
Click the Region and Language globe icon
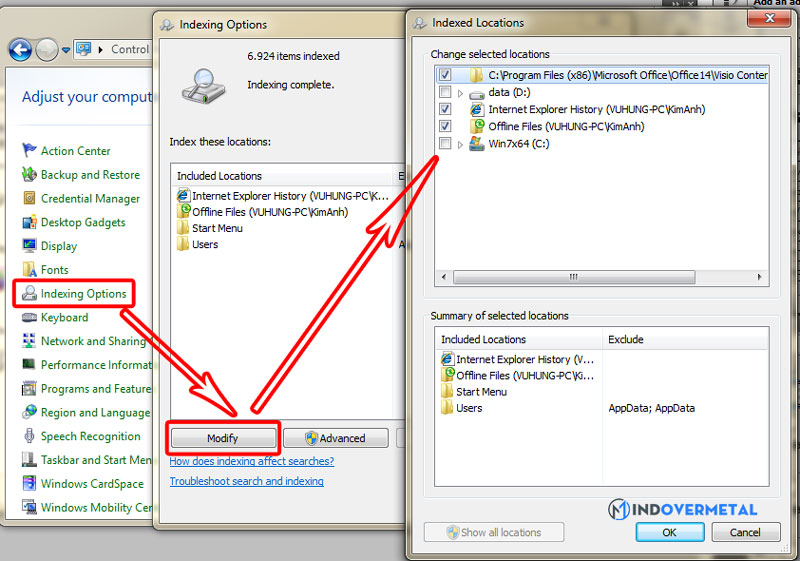29,413
